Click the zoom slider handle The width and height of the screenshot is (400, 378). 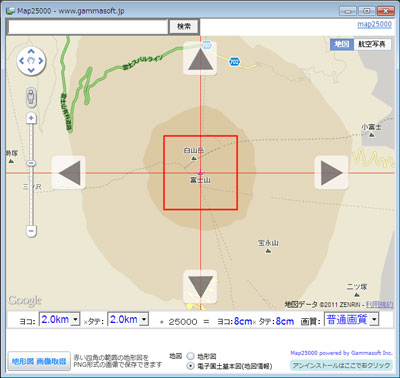31,163
